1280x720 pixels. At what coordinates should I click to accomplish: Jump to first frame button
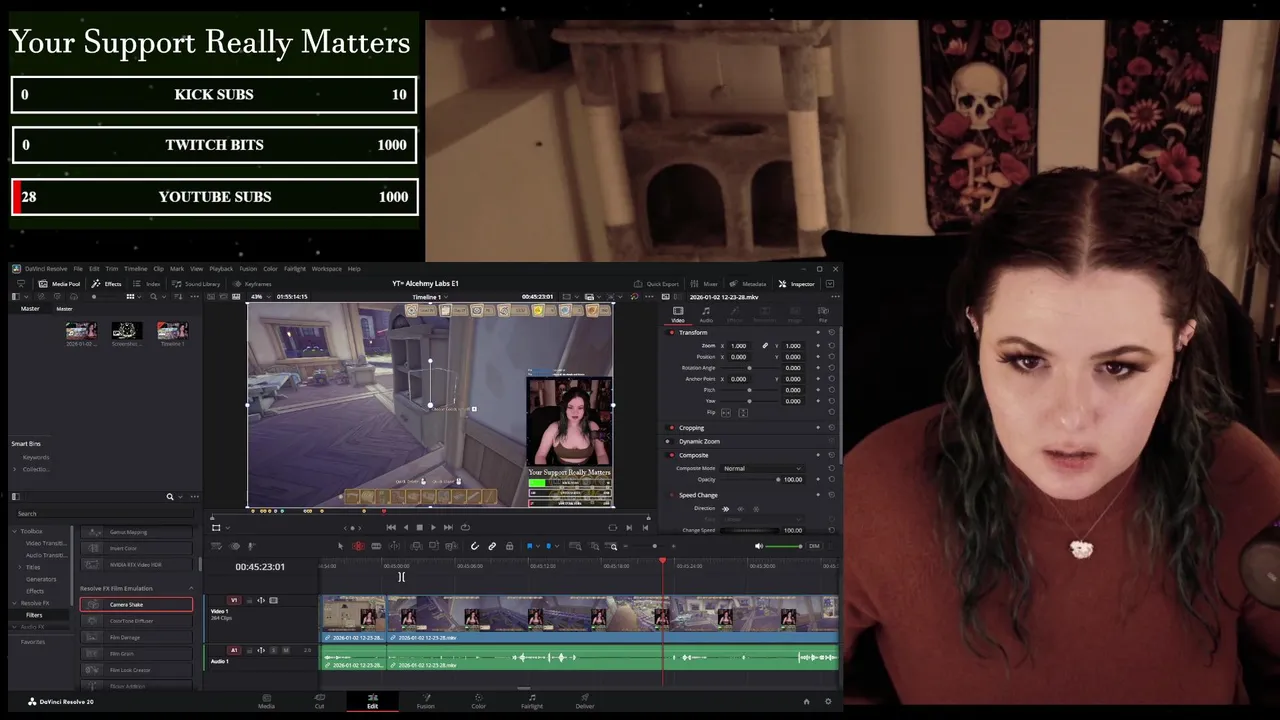[391, 527]
